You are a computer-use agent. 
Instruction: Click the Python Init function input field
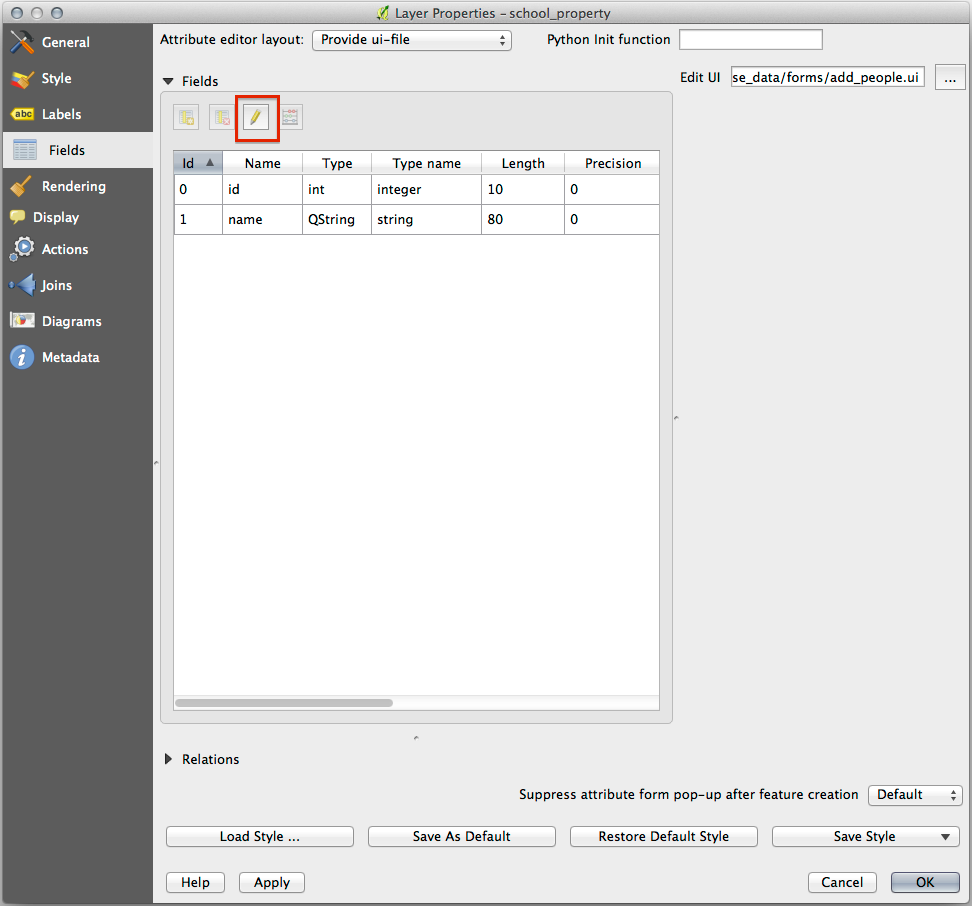750,40
